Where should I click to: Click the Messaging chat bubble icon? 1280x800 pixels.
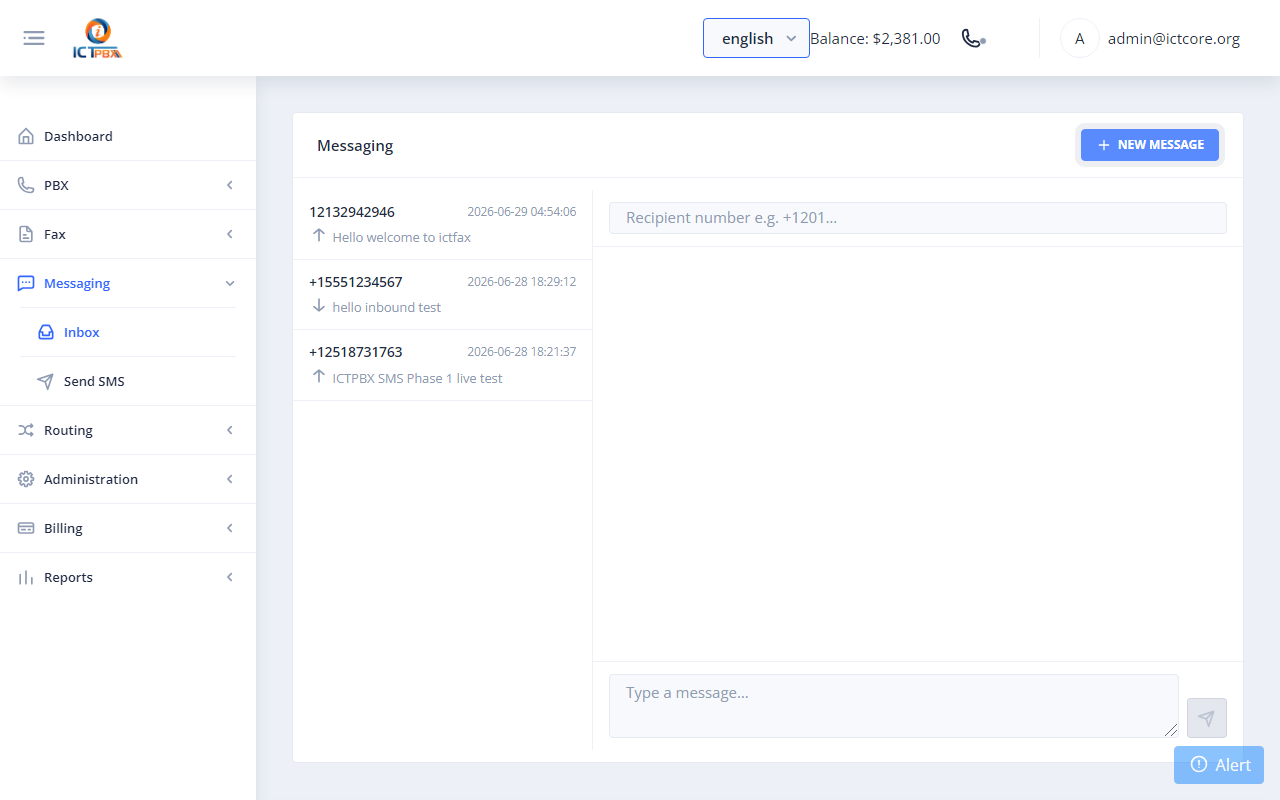click(26, 283)
